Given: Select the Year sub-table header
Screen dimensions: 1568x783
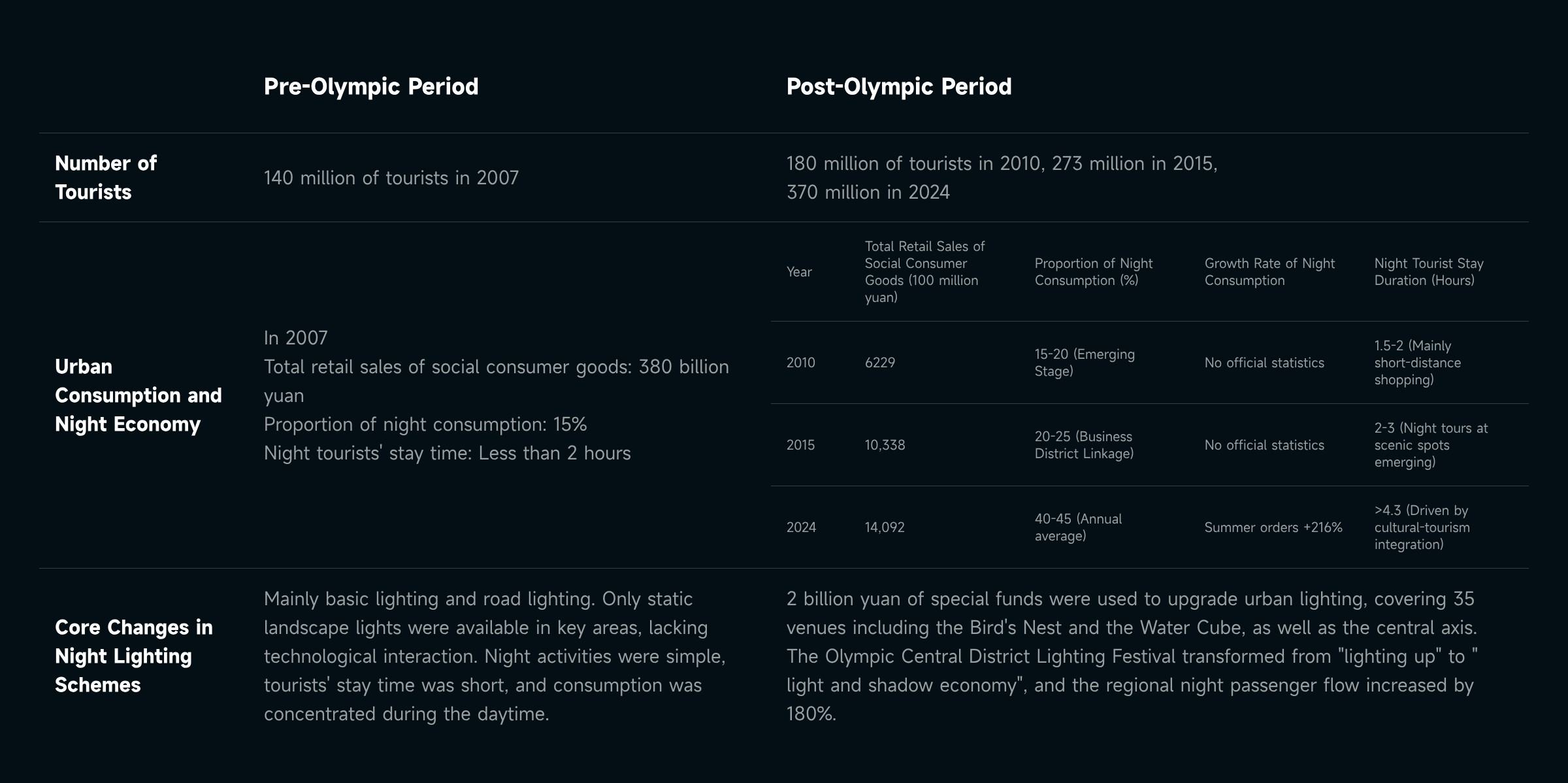Looking at the screenshot, I should [799, 272].
